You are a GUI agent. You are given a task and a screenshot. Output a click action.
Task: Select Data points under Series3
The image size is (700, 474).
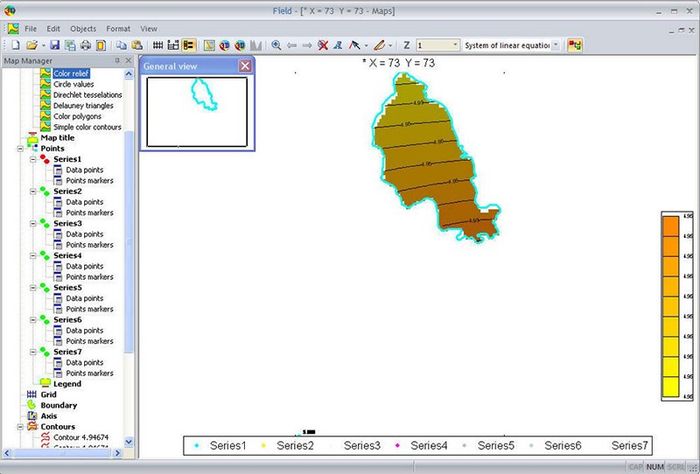click(x=84, y=234)
